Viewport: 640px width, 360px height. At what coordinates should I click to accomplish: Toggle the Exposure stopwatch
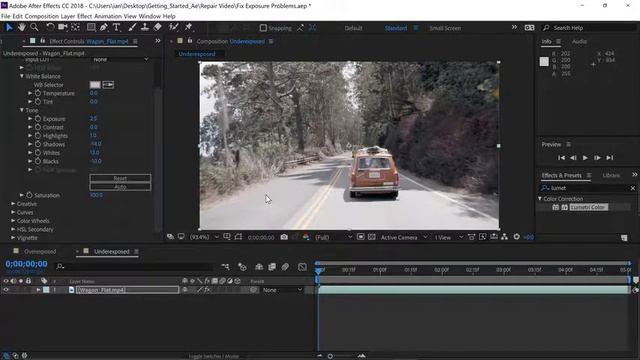[38, 118]
